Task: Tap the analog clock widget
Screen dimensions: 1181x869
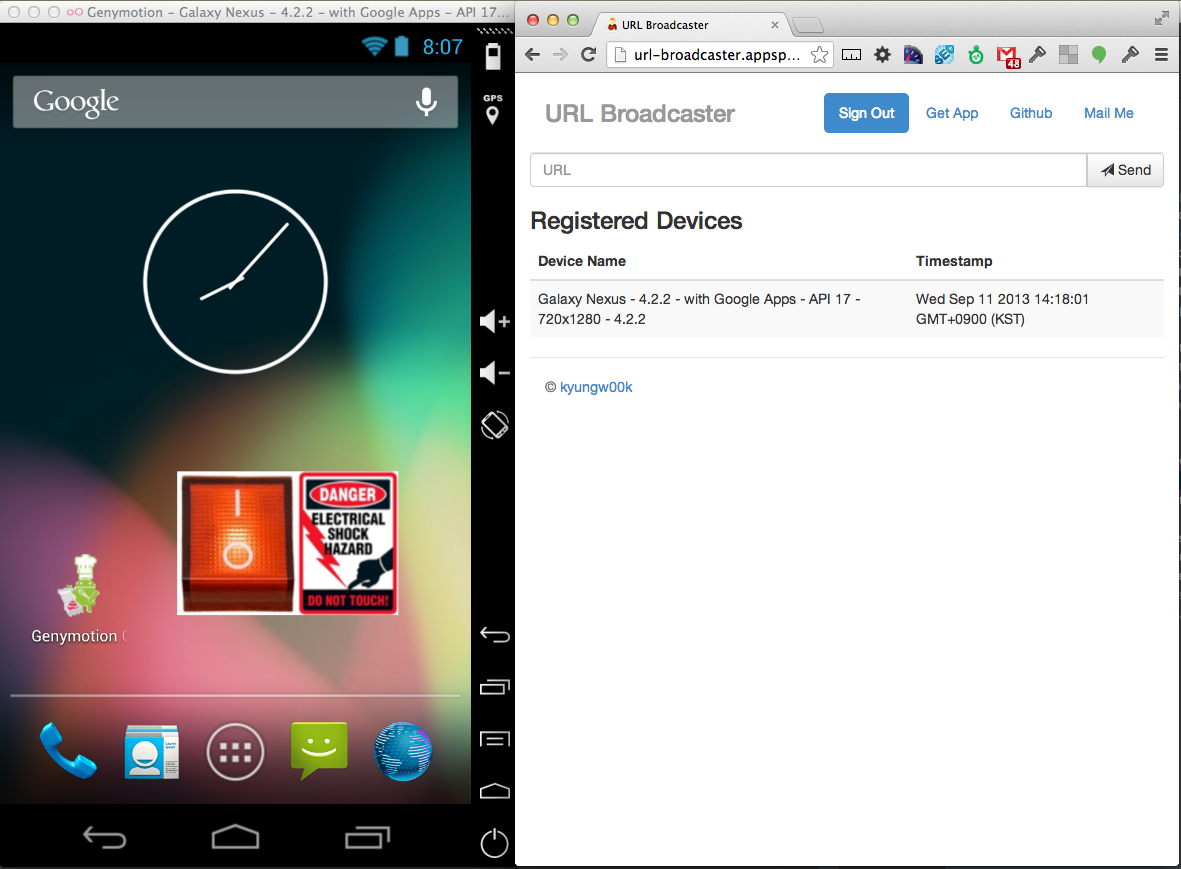Action: coord(235,282)
